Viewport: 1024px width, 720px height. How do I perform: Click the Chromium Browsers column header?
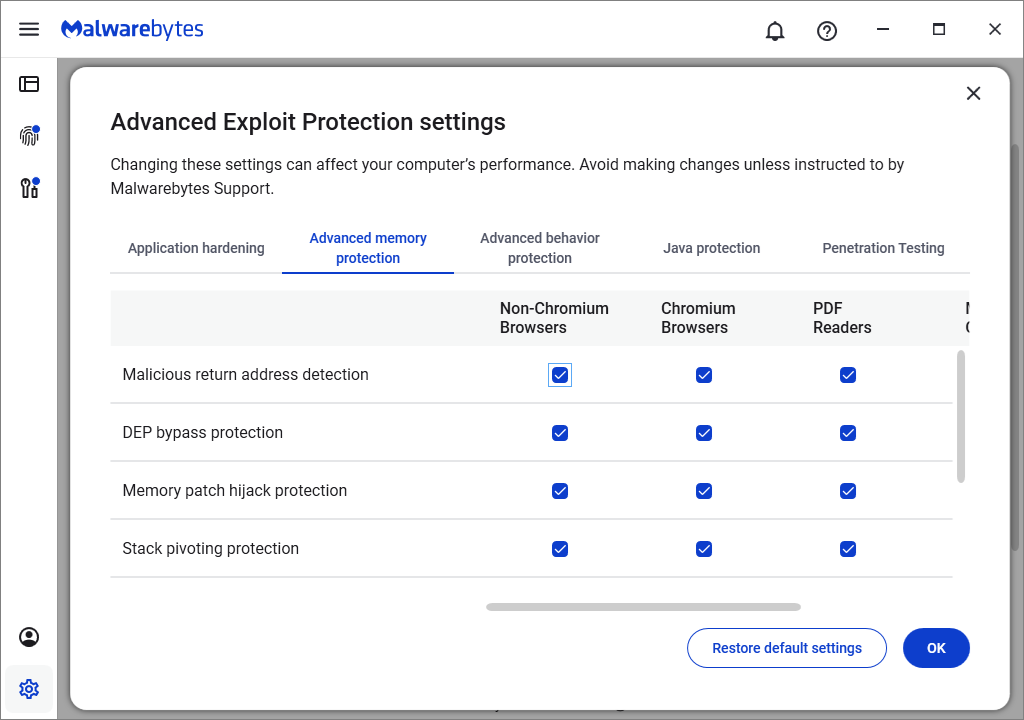(x=697, y=318)
